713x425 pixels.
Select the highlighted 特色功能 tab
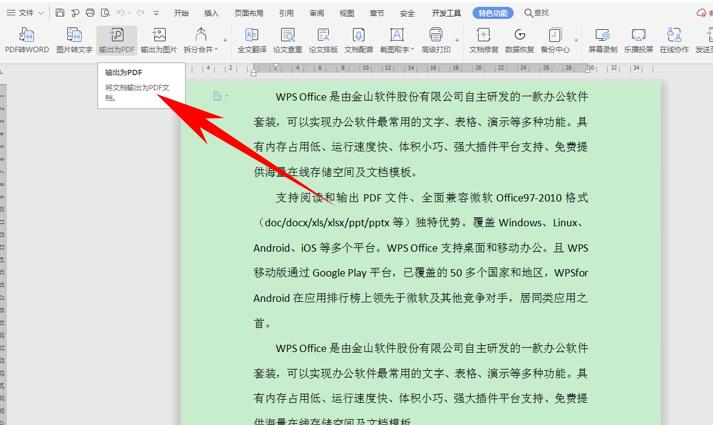coord(493,13)
